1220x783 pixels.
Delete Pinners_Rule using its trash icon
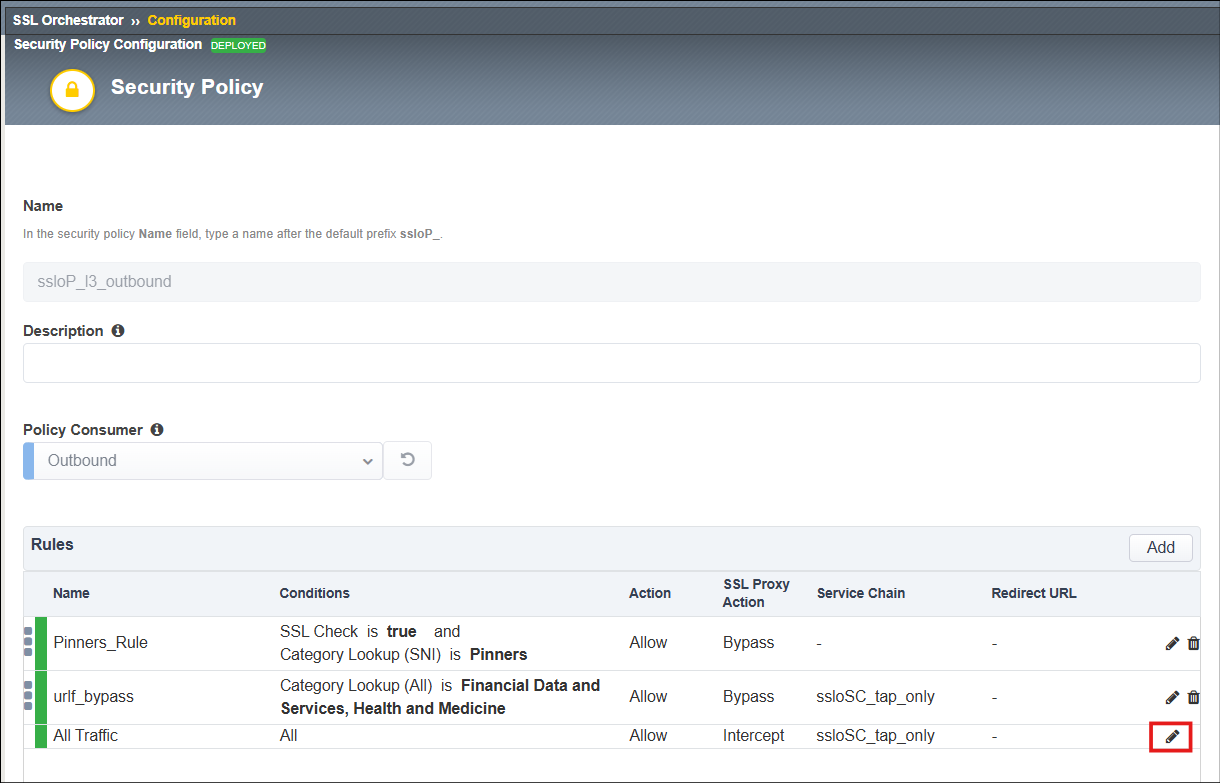coord(1193,643)
